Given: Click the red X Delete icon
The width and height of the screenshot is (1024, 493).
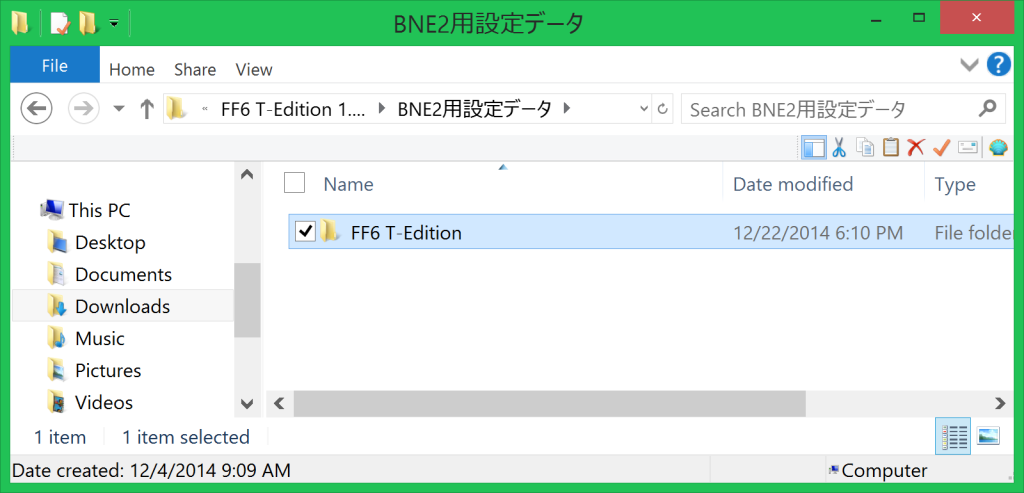Looking at the screenshot, I should pos(916,148).
